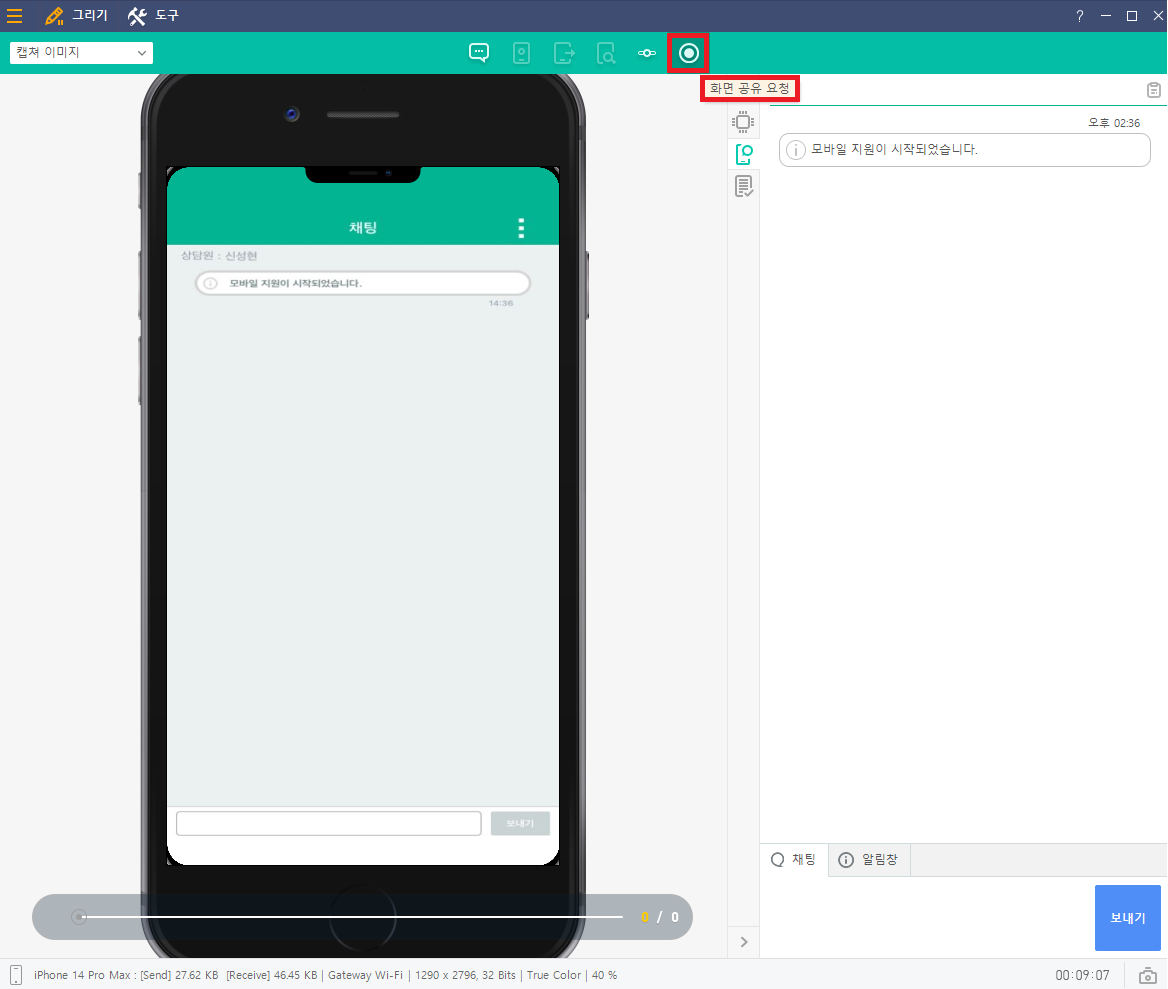Click the 모바일 지원이 시작되었습니다 message in the right panel
Image resolution: width=1168 pixels, height=989 pixels.
tap(965, 150)
